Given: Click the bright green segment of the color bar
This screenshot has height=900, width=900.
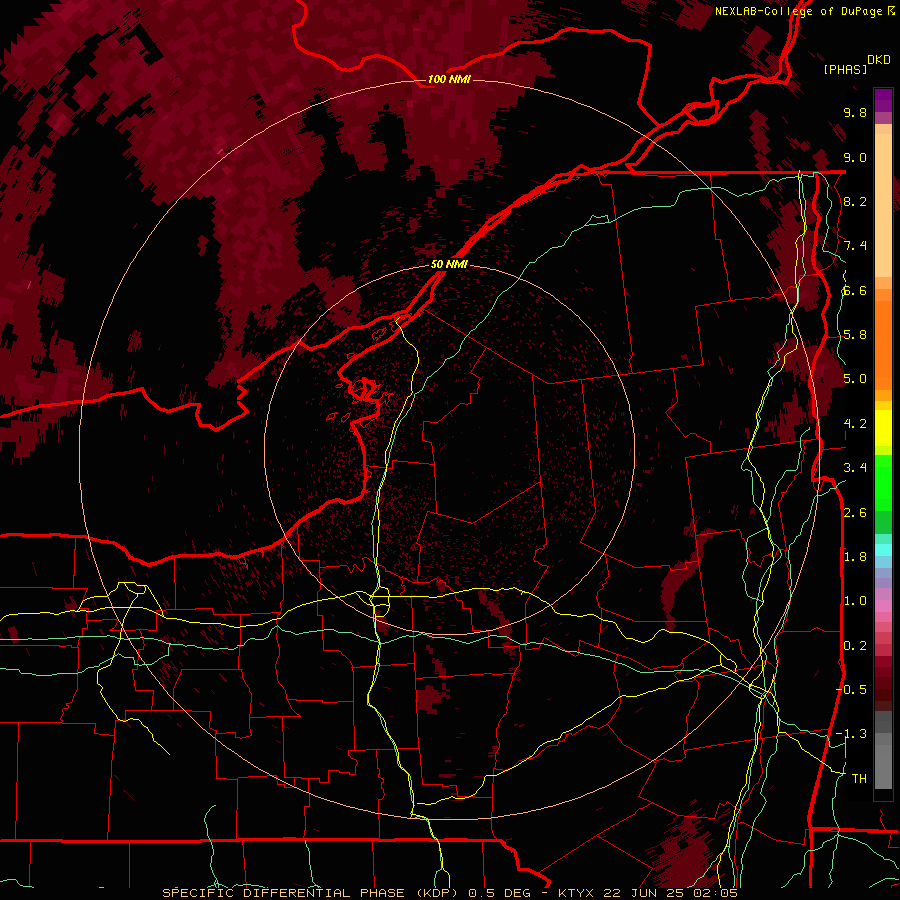Looking at the screenshot, I should [883, 482].
